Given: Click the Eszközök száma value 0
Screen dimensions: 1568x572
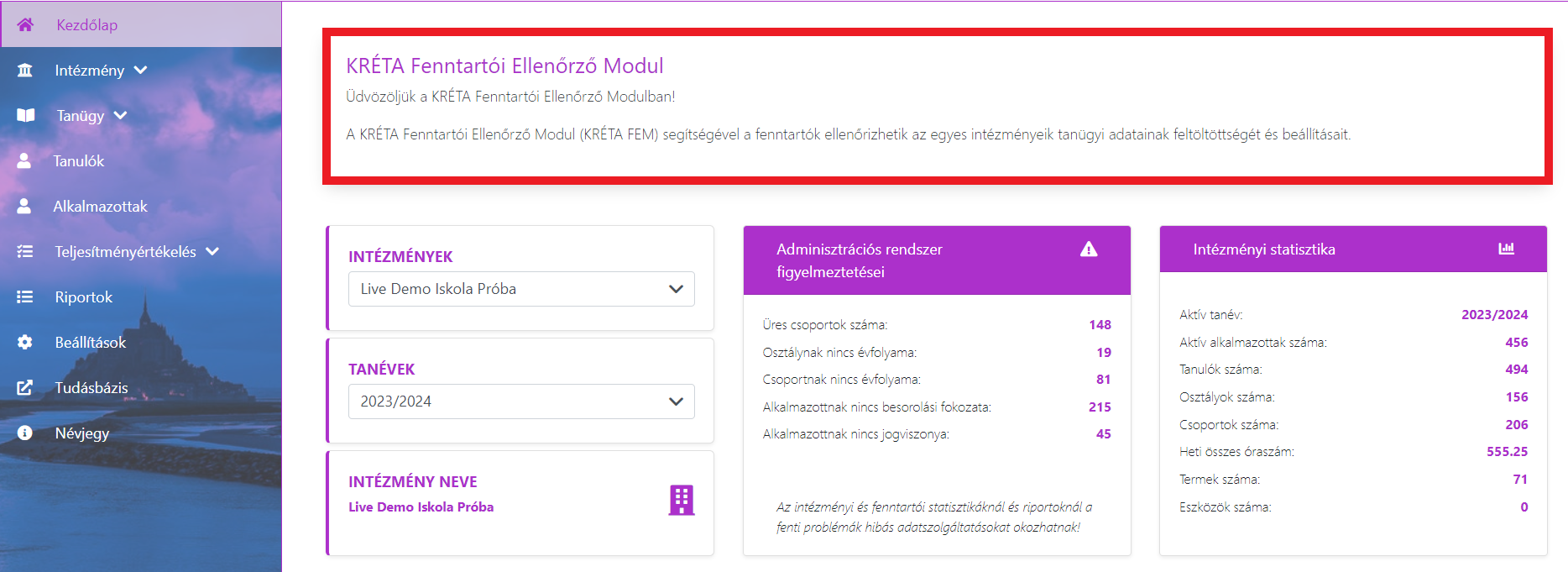Looking at the screenshot, I should [1524, 507].
